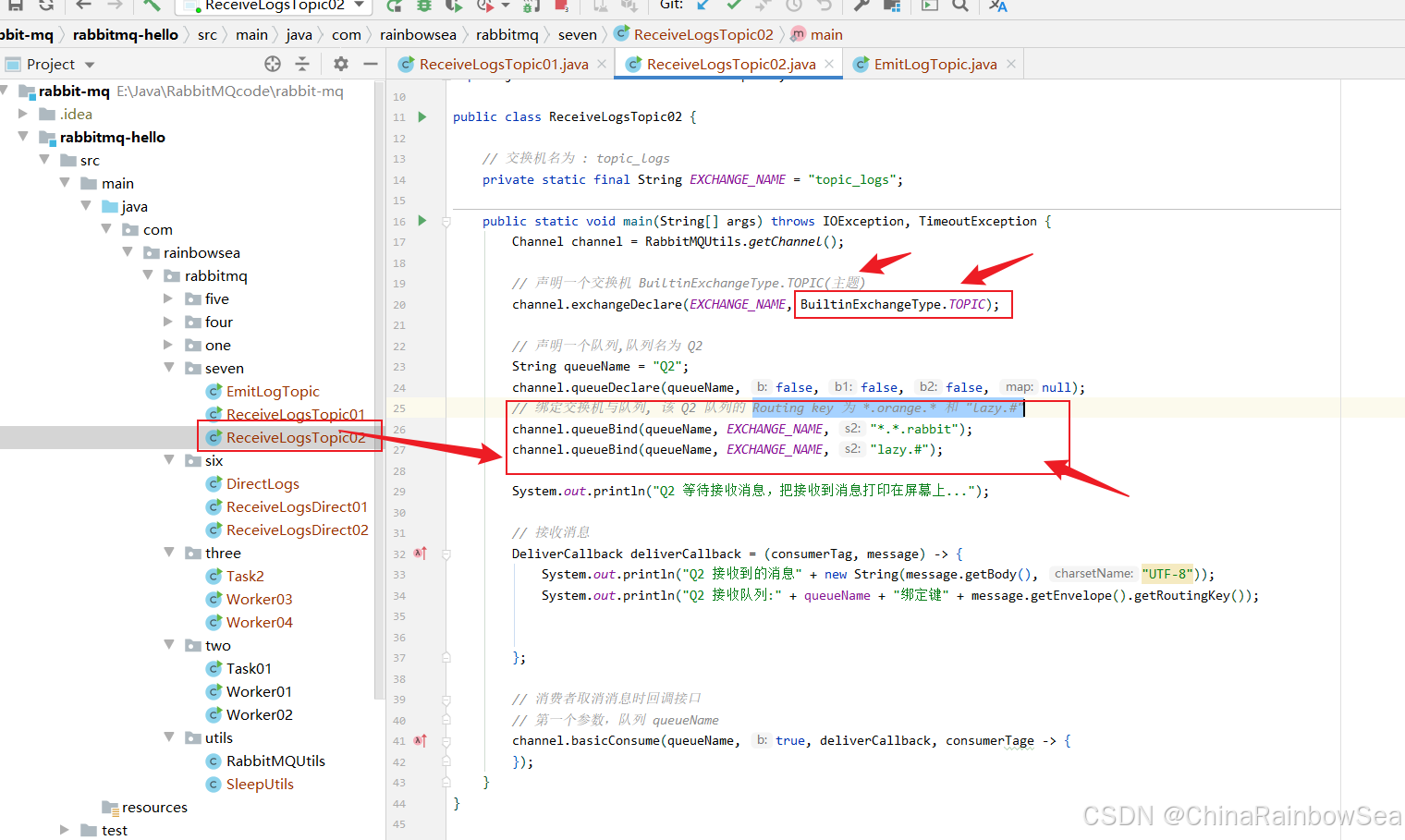
Task: Switch to ReceiveLogsTopic01.java tab
Action: coord(503,64)
